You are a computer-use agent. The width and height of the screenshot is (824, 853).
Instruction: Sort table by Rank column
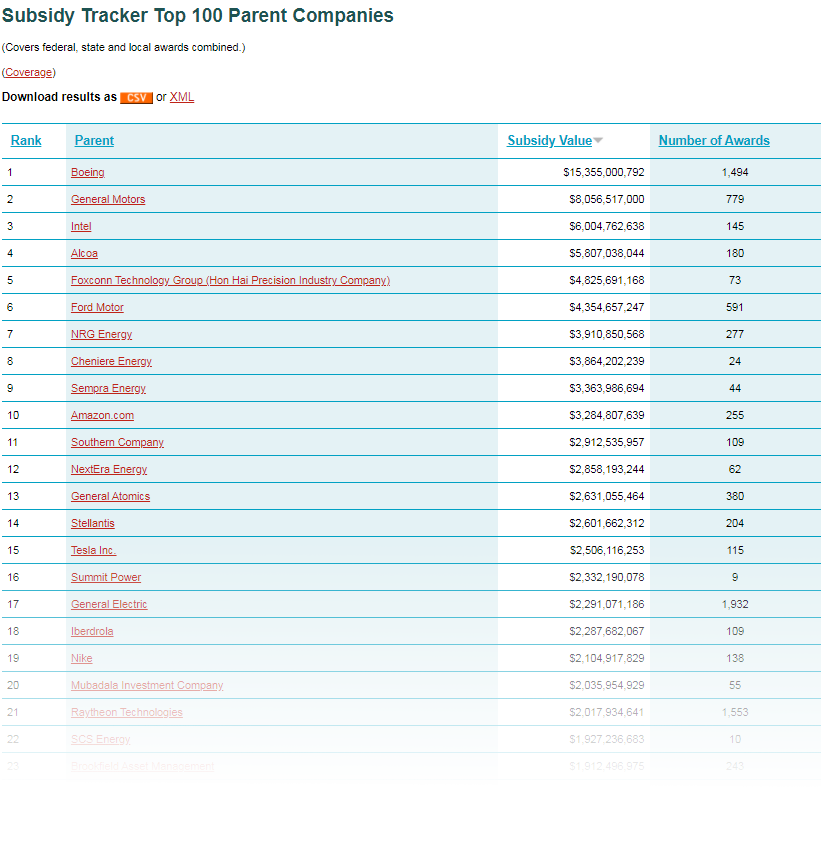click(x=26, y=140)
